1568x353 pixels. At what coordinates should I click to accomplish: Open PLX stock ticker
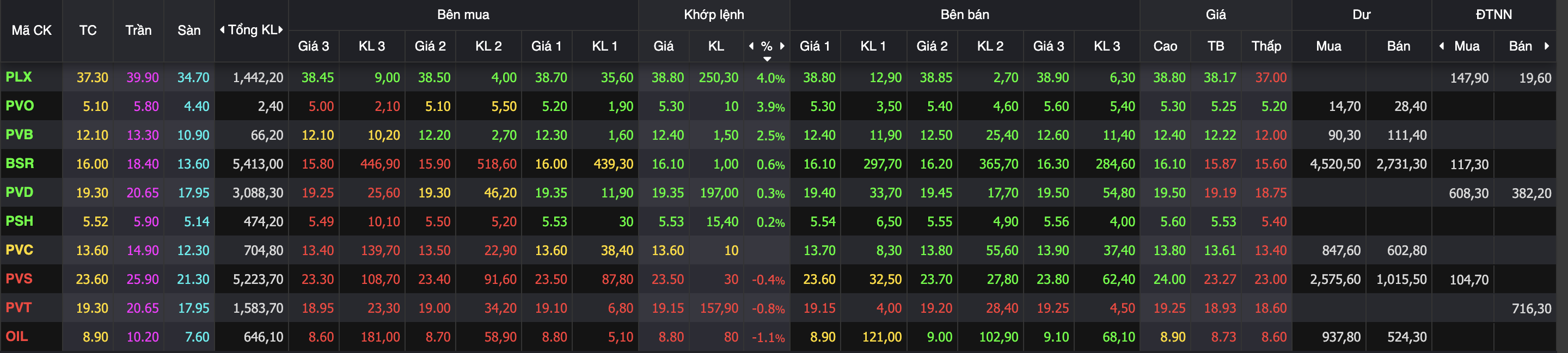[19, 77]
